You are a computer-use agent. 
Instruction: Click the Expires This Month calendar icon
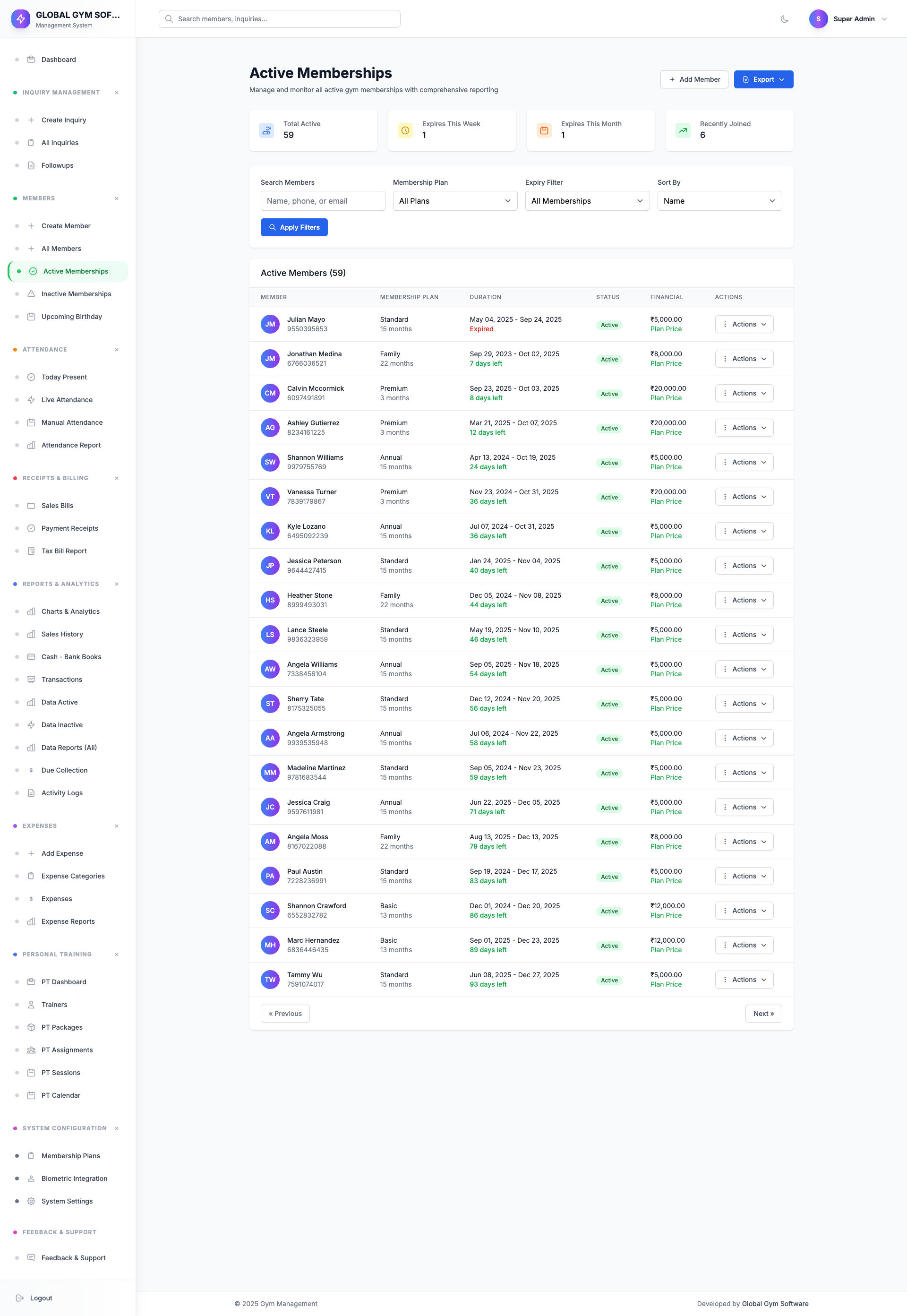(544, 130)
